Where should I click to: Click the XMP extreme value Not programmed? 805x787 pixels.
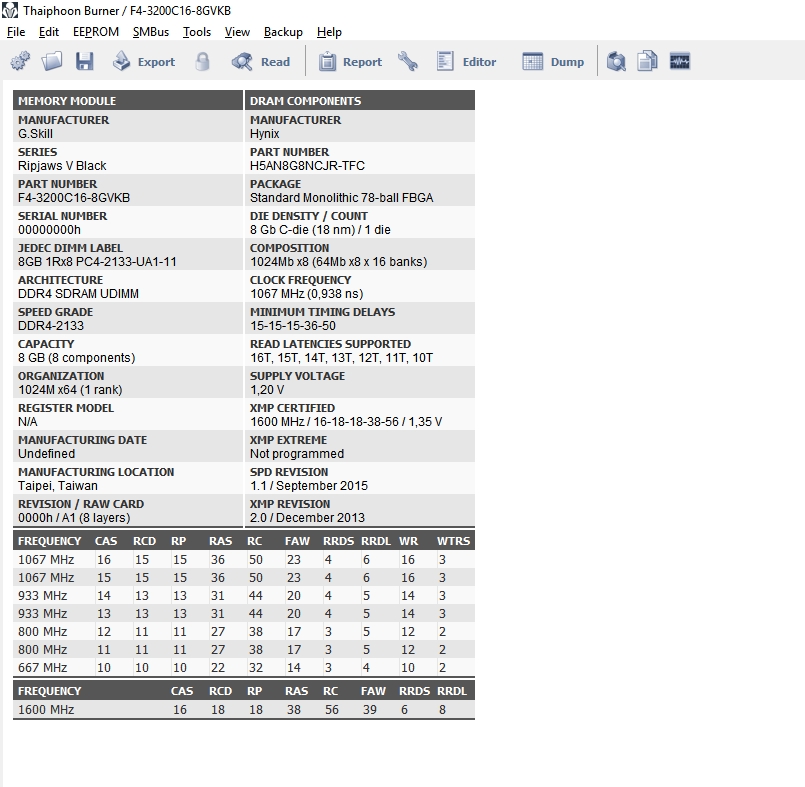(x=297, y=454)
